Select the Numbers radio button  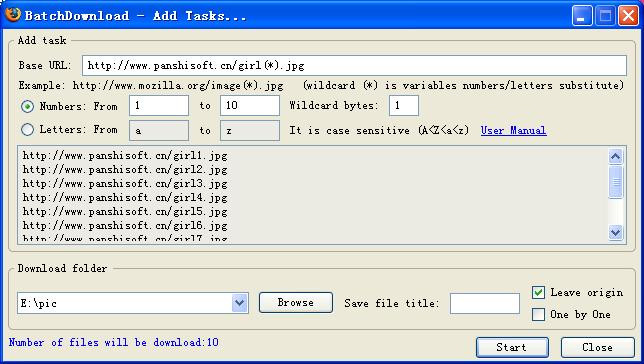(27, 107)
